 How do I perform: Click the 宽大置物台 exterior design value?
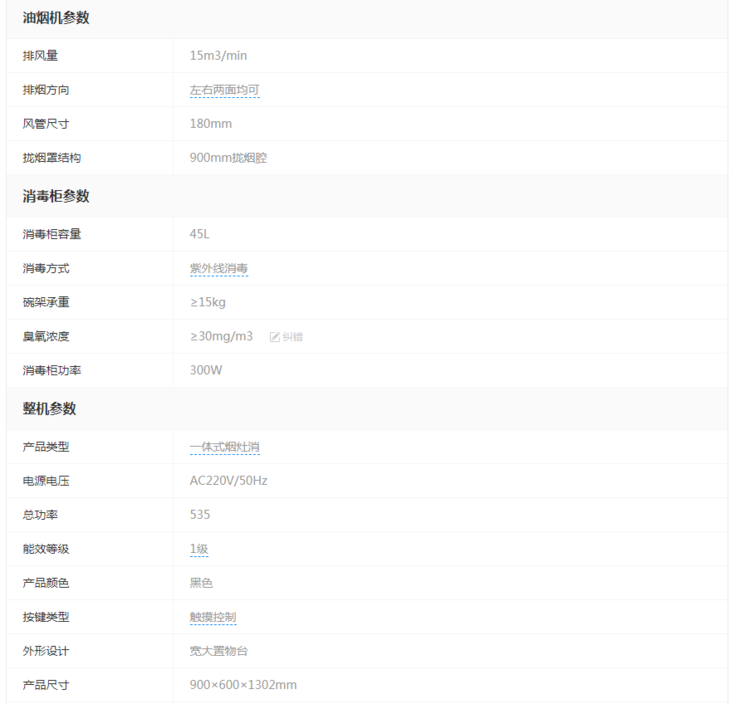(x=218, y=651)
